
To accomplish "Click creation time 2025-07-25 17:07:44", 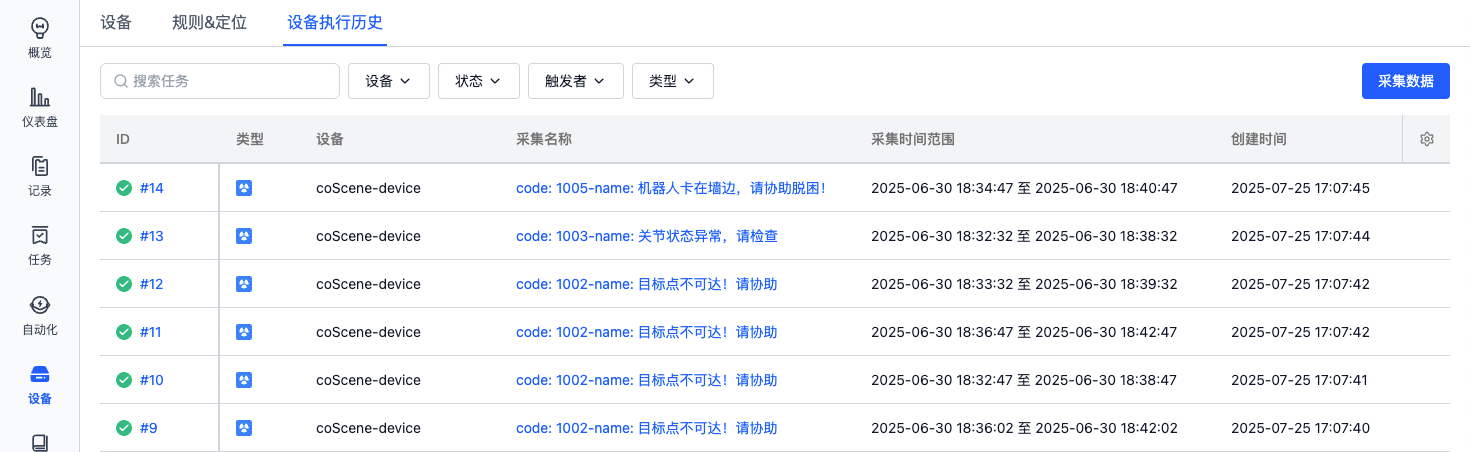I will pyautogui.click(x=1300, y=236).
